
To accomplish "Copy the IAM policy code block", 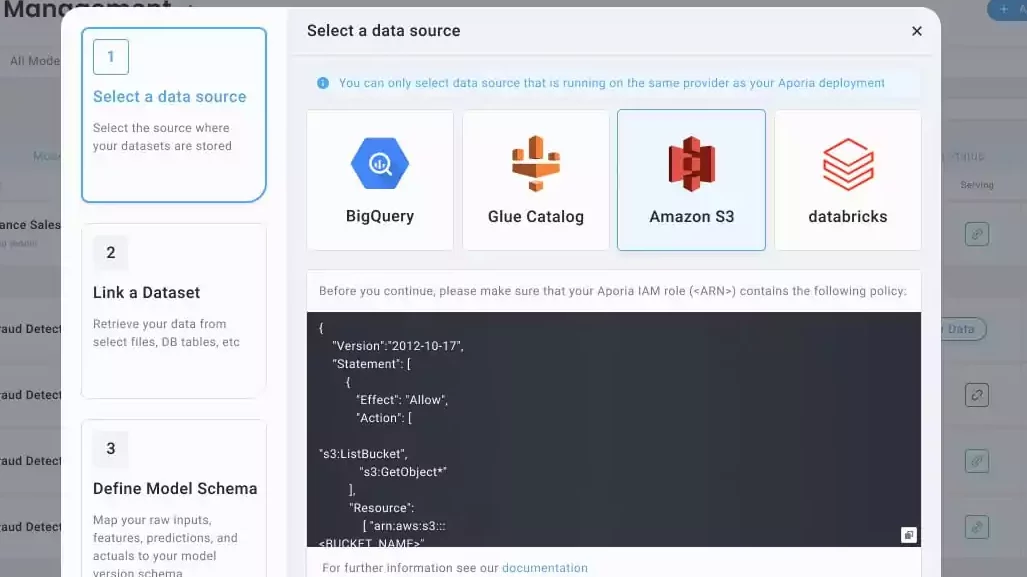I will tap(908, 535).
